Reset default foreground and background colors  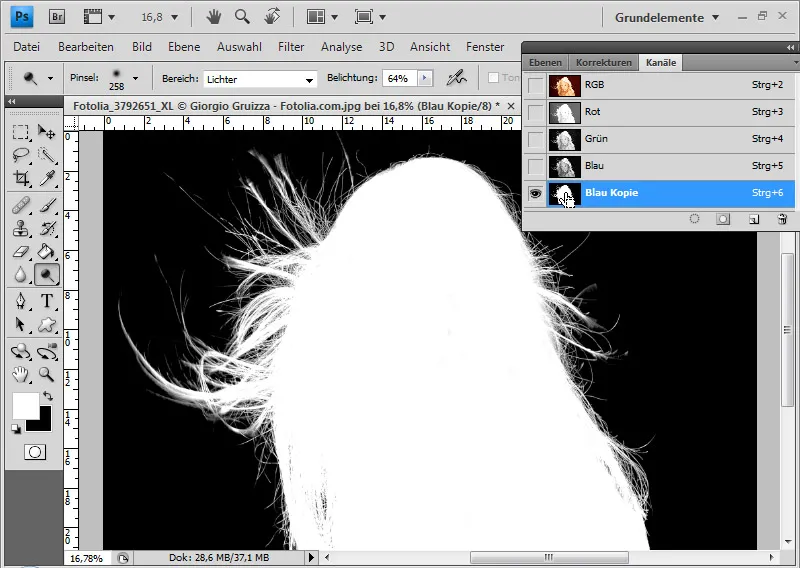16,429
